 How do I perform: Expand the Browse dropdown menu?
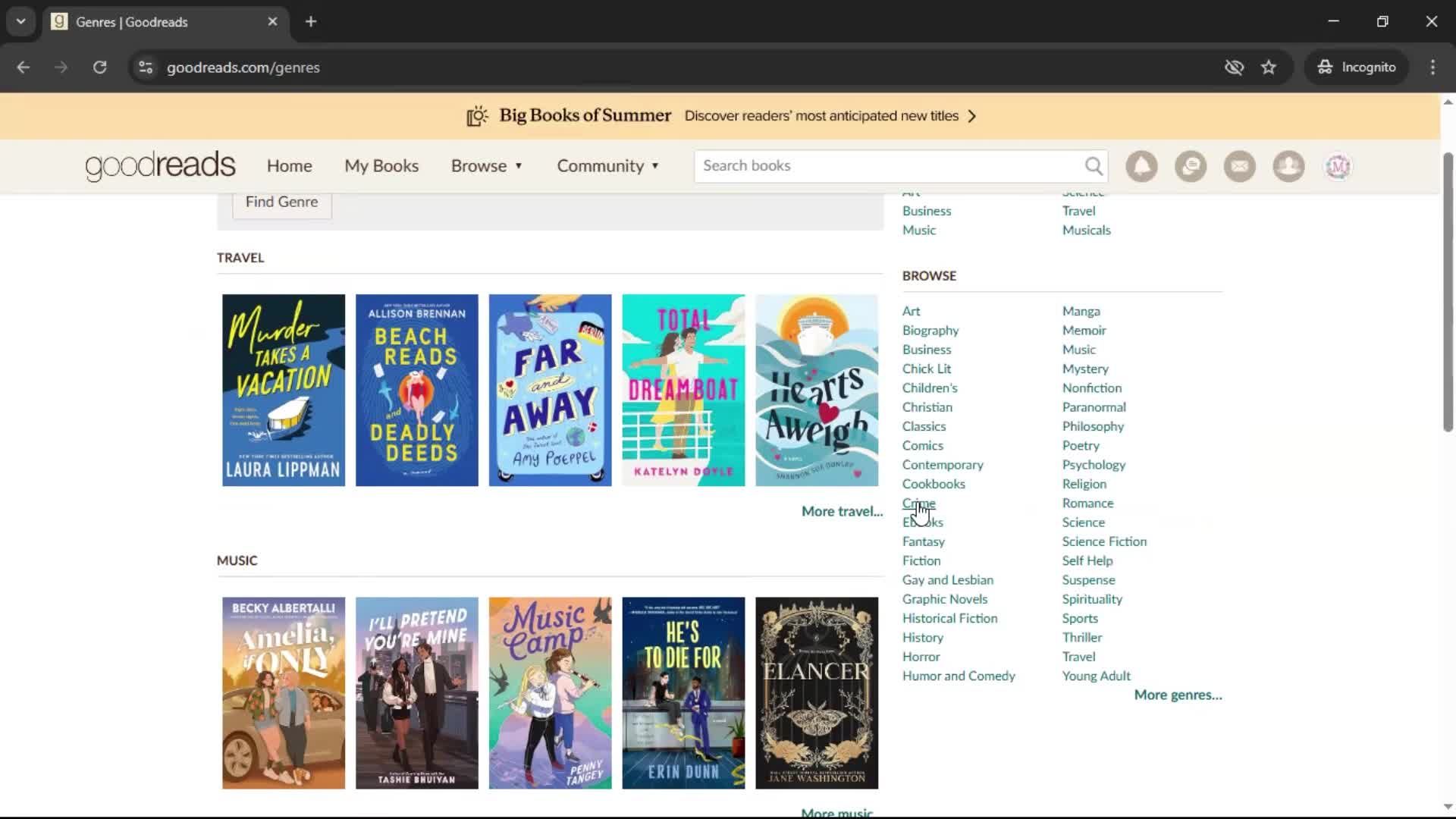click(487, 166)
